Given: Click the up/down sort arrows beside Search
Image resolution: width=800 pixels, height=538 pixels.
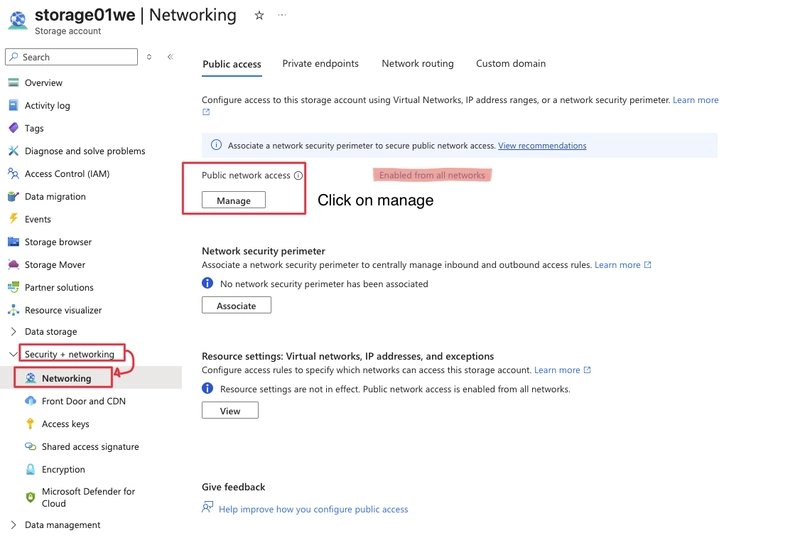Looking at the screenshot, I should click(149, 57).
